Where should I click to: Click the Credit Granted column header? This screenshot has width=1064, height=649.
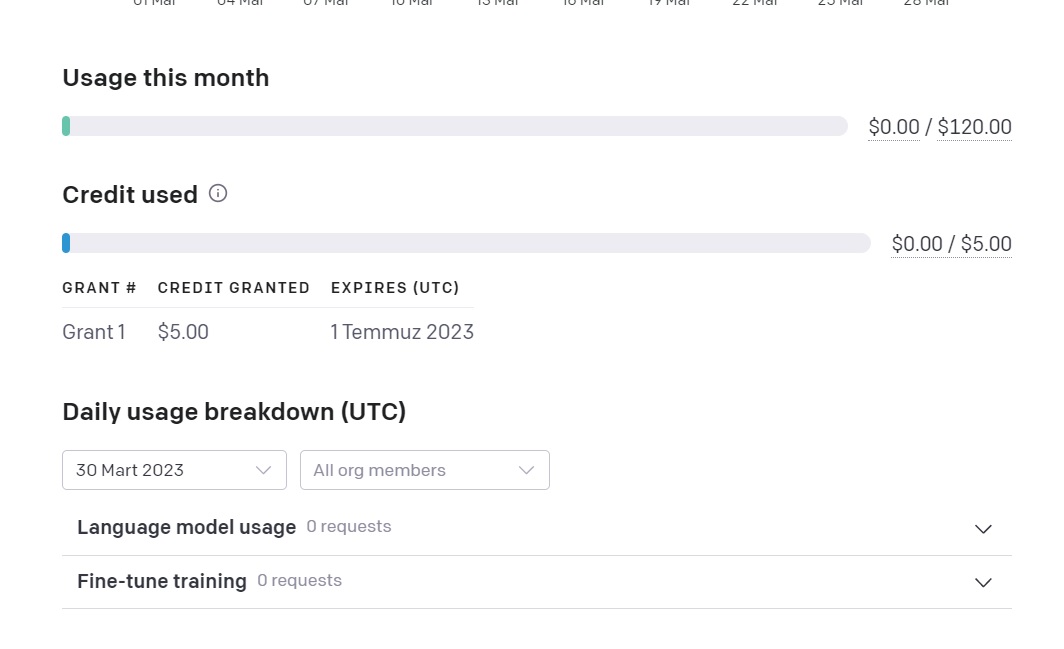pos(233,288)
